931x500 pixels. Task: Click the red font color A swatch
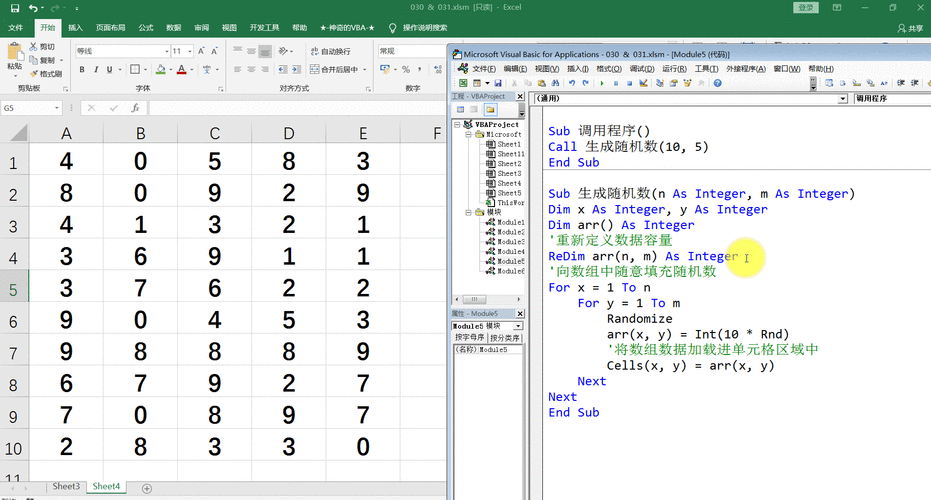pyautogui.click(x=182, y=69)
